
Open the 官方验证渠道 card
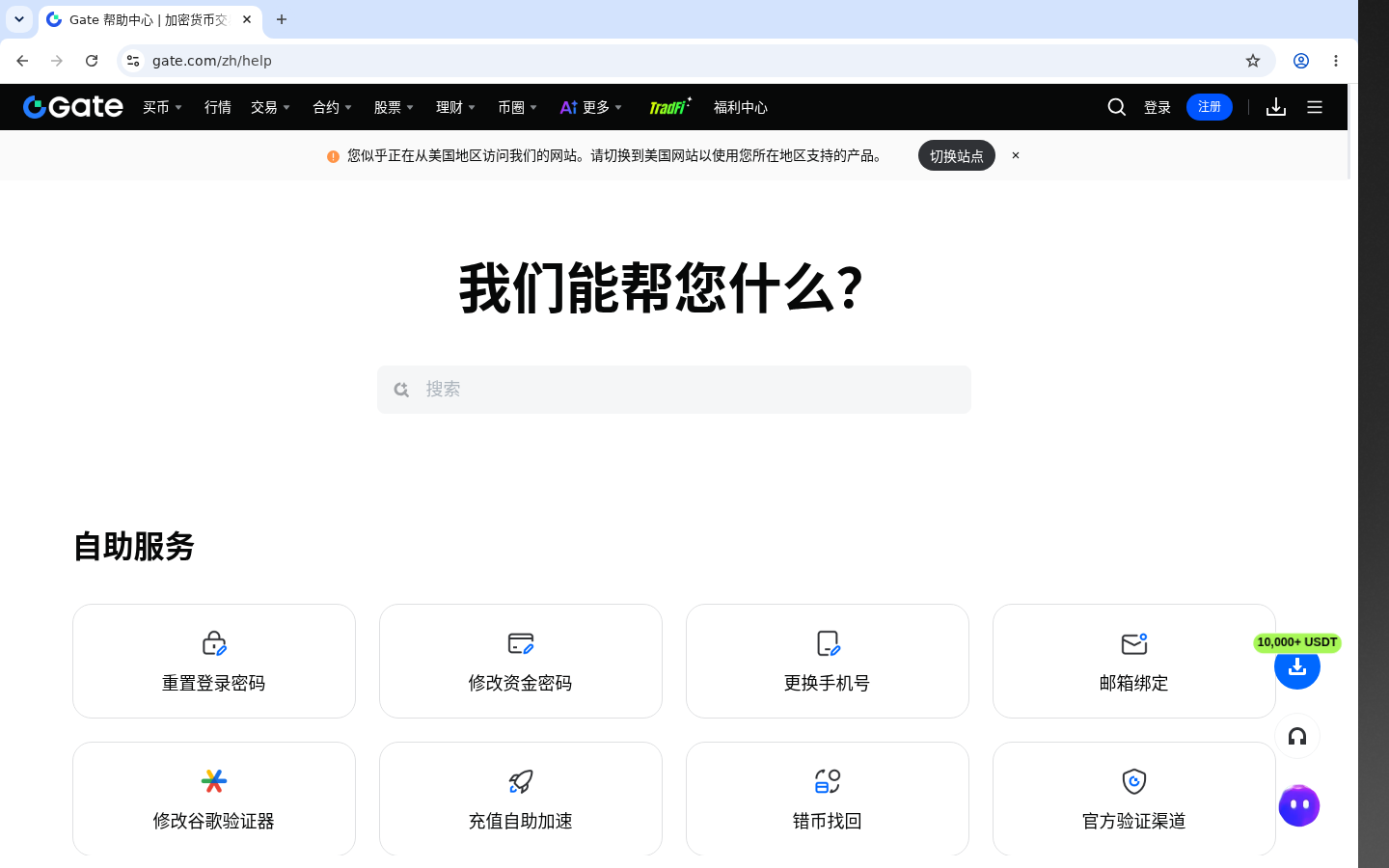point(1134,799)
